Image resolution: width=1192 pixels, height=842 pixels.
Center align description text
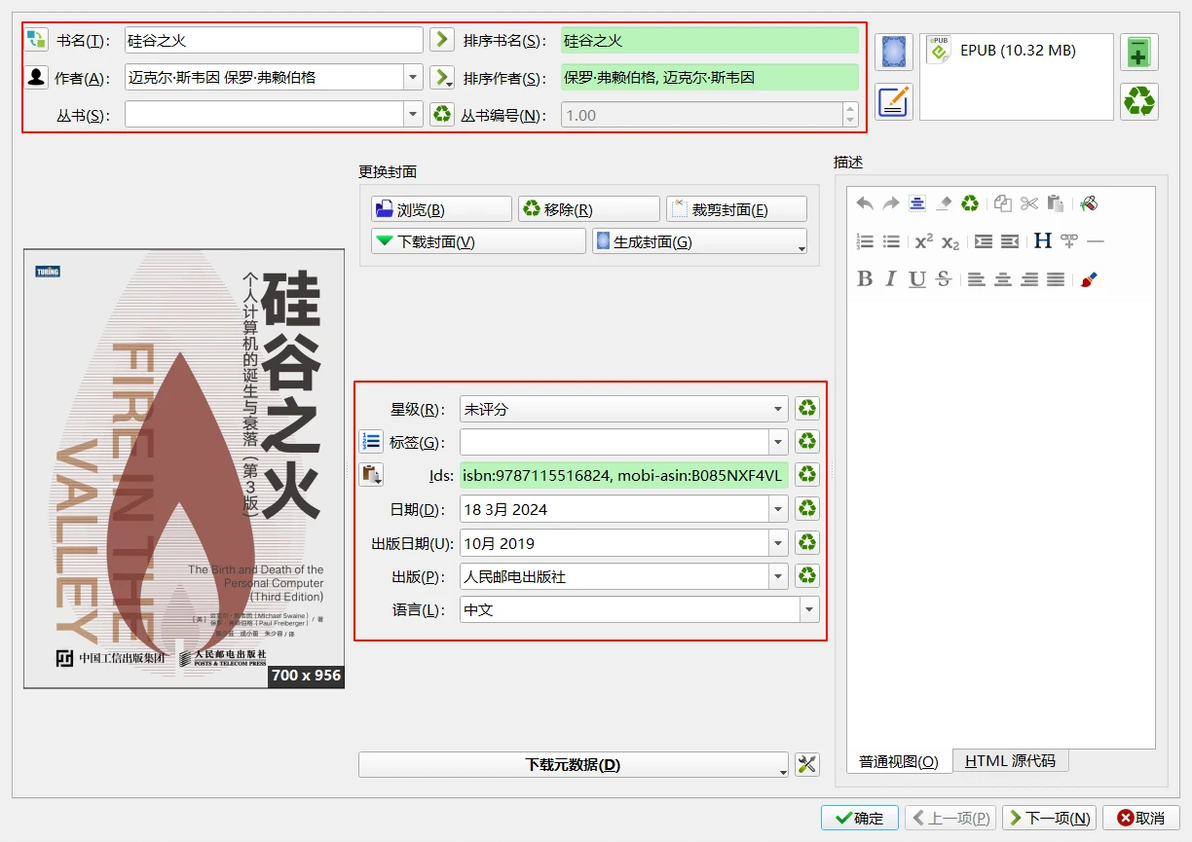[x=1003, y=280]
